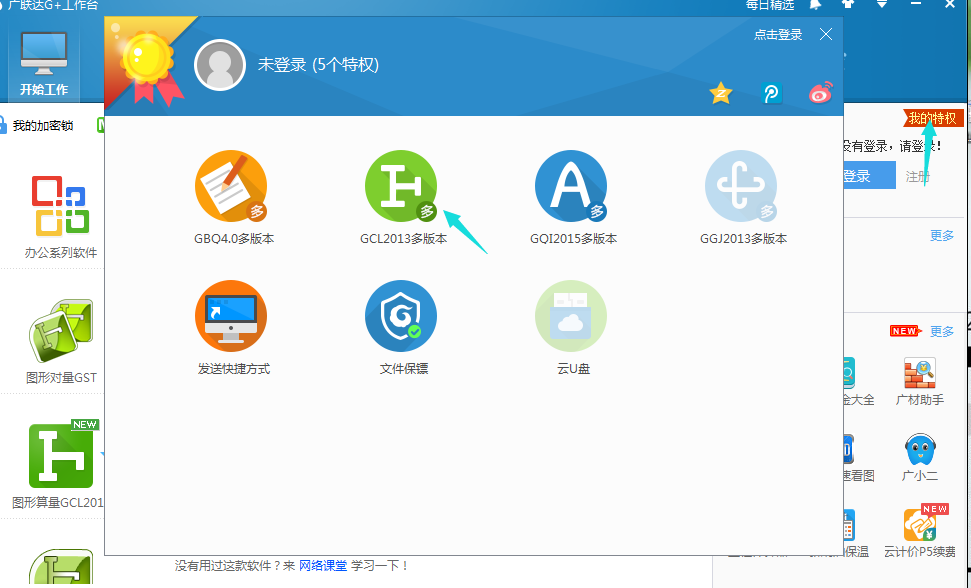The width and height of the screenshot is (971, 588).
Task: Click upper 更多 link on right panel
Action: click(x=942, y=235)
